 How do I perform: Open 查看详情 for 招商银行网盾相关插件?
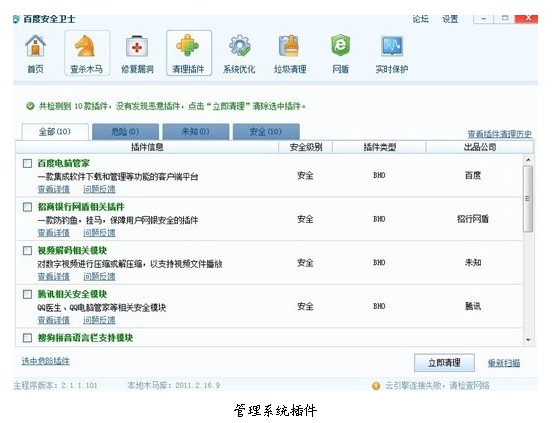click(x=54, y=233)
